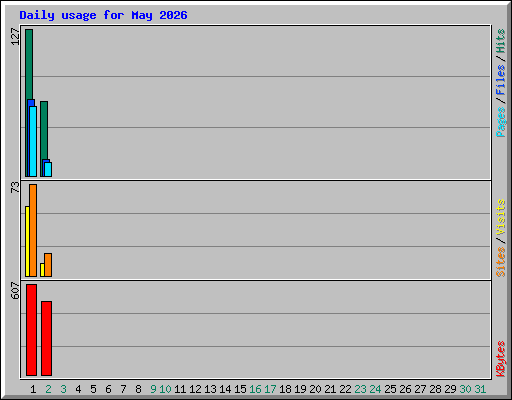Click the yellow Visits bar for day 2

(x=42, y=270)
